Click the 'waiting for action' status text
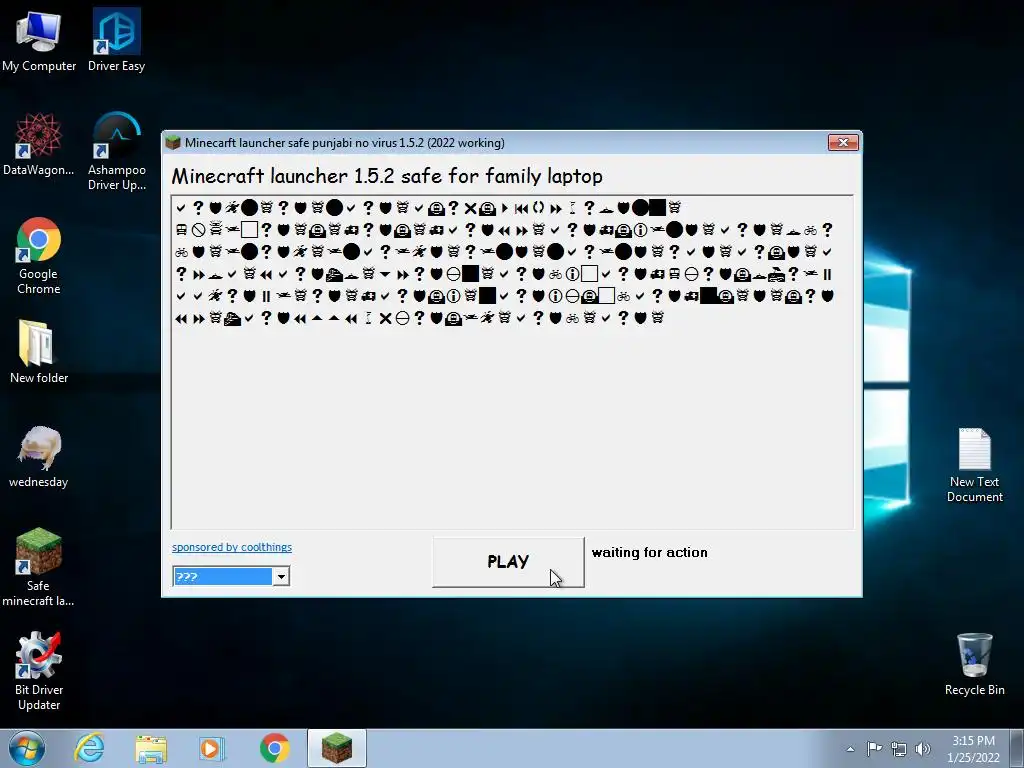This screenshot has height=768, width=1024. [650, 552]
